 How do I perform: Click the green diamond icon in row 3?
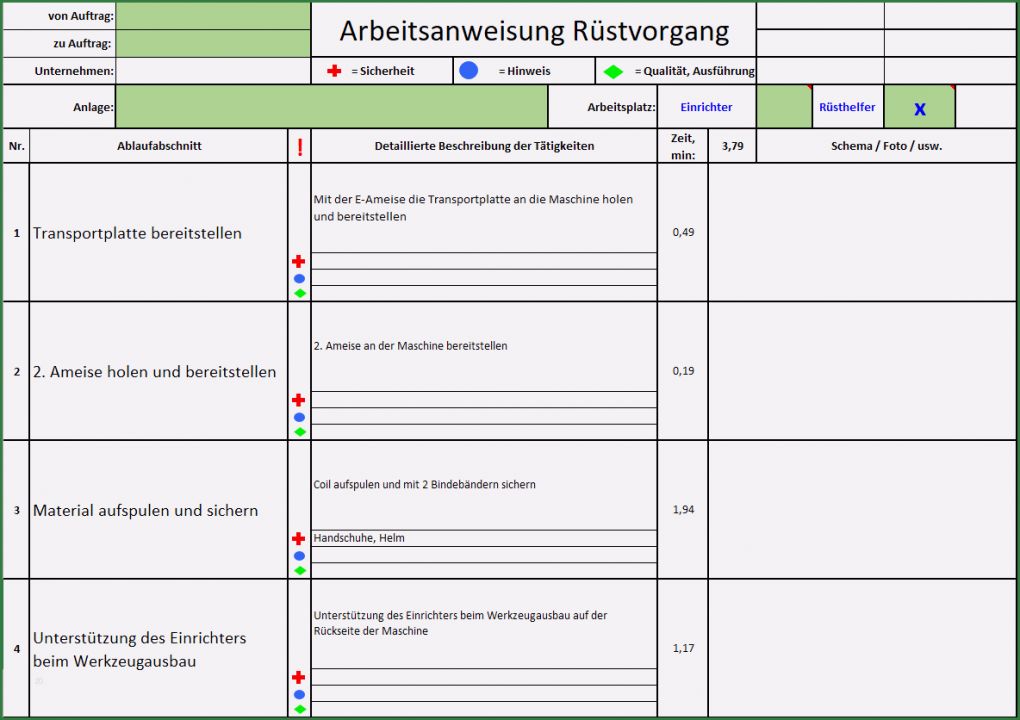298,570
